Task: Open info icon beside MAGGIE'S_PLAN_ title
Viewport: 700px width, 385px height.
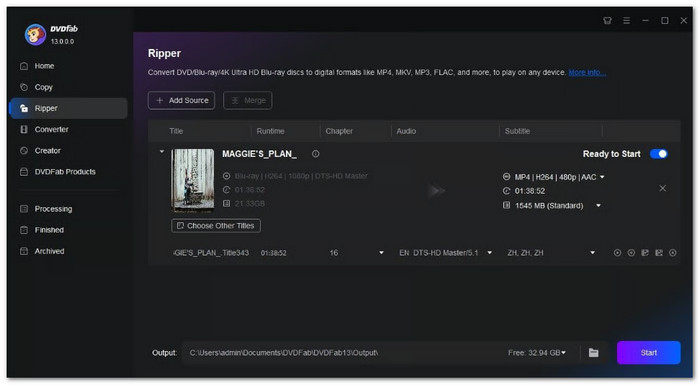Action: 316,154
